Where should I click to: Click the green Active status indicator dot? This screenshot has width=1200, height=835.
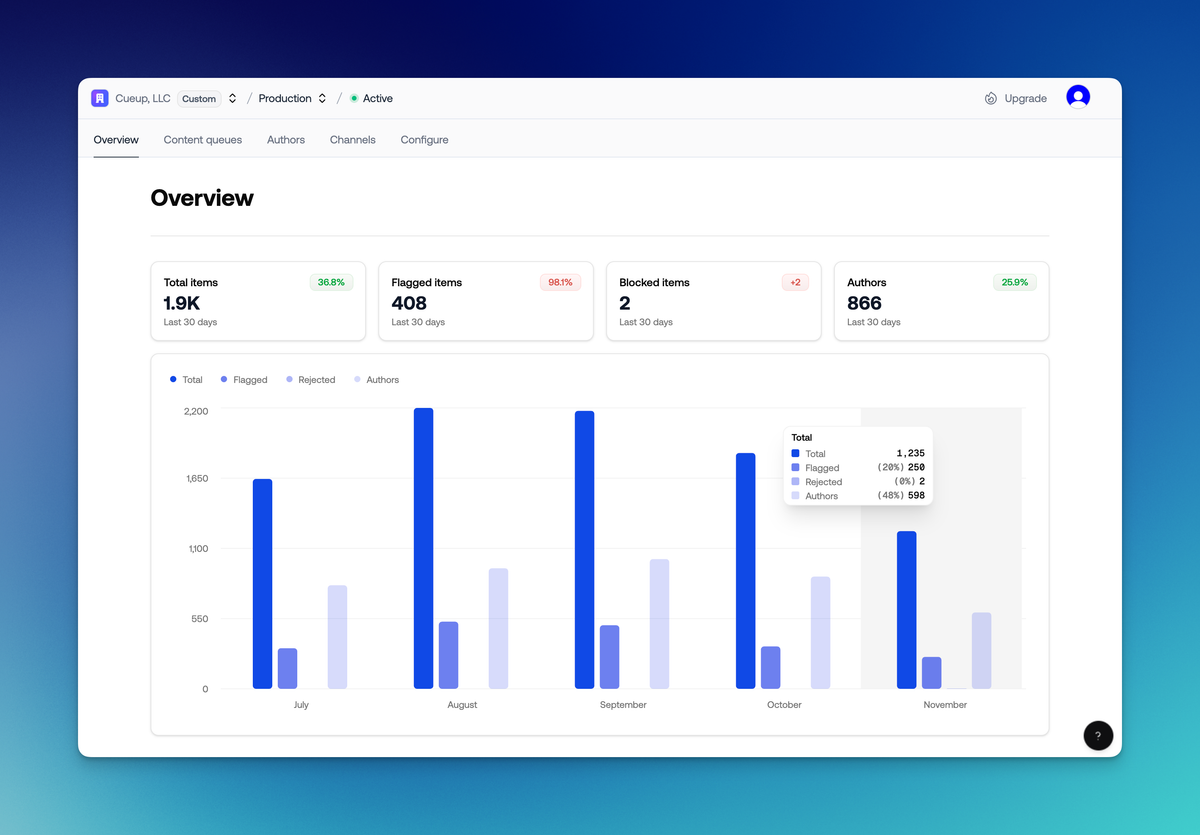click(355, 98)
